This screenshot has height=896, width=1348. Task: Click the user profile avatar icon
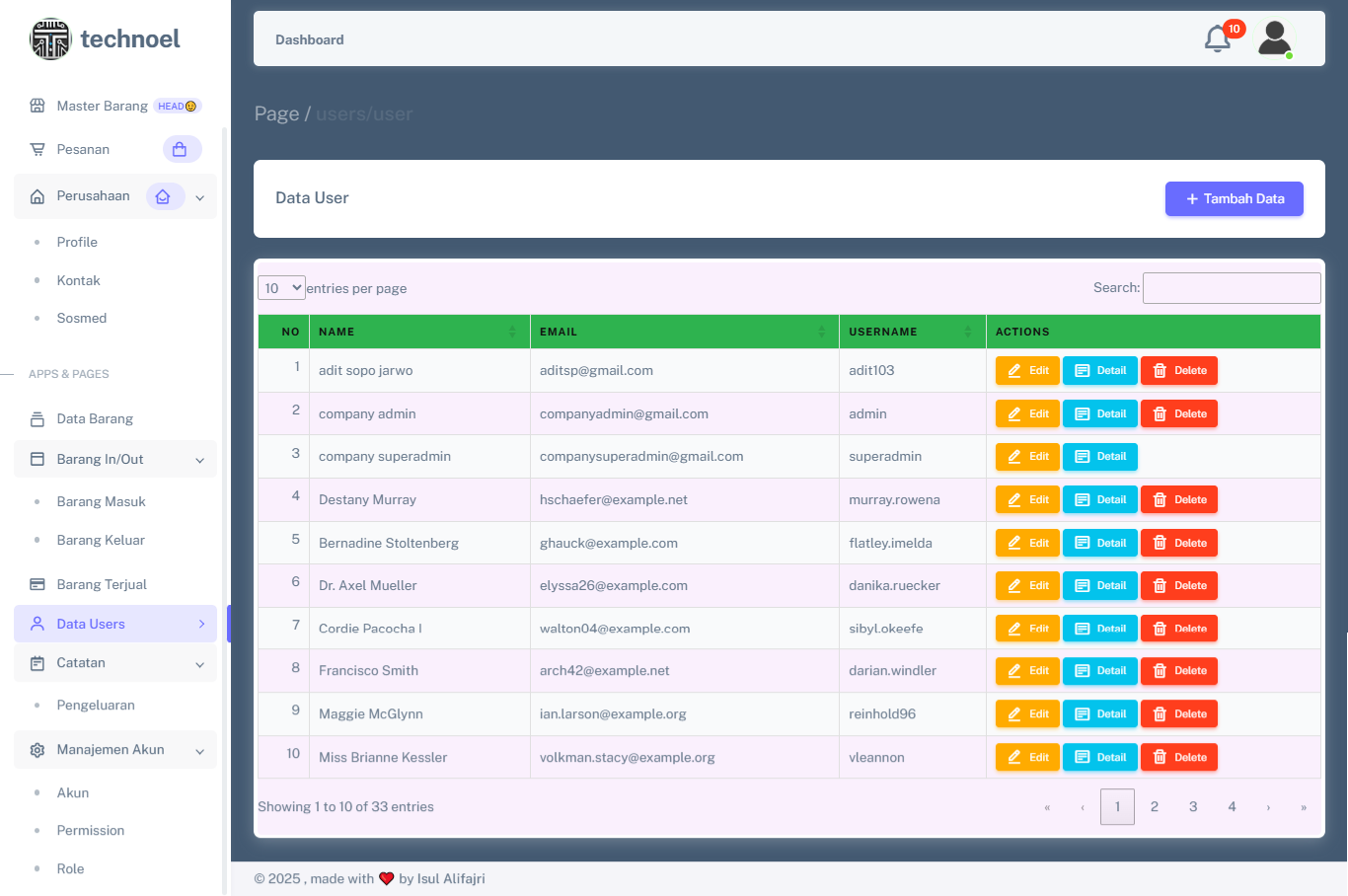(1274, 39)
